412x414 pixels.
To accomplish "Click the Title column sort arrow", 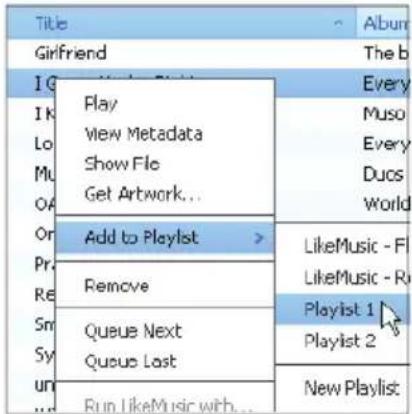I will [x=338, y=23].
